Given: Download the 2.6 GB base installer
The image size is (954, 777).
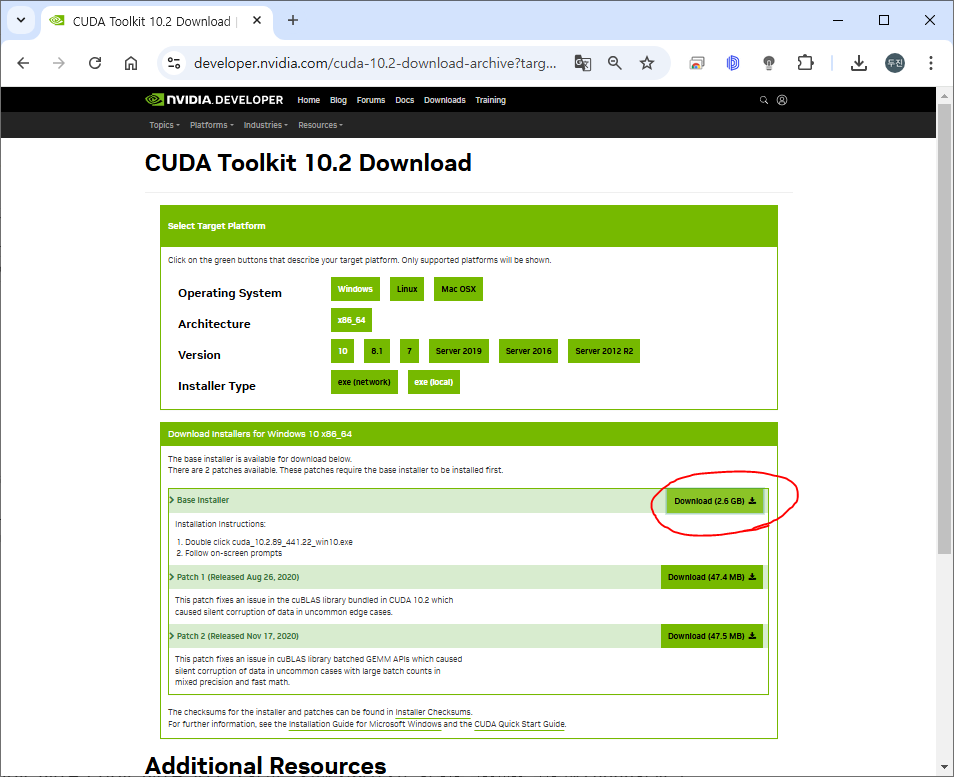Looking at the screenshot, I should click(x=714, y=501).
